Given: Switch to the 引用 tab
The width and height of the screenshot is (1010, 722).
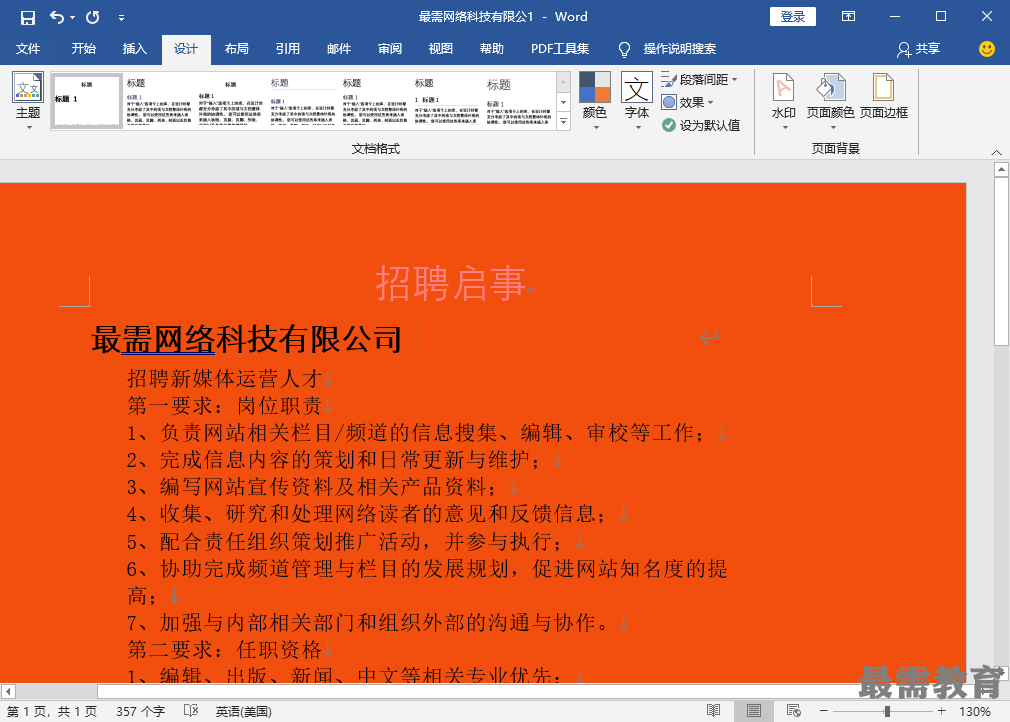Looking at the screenshot, I should (x=287, y=49).
